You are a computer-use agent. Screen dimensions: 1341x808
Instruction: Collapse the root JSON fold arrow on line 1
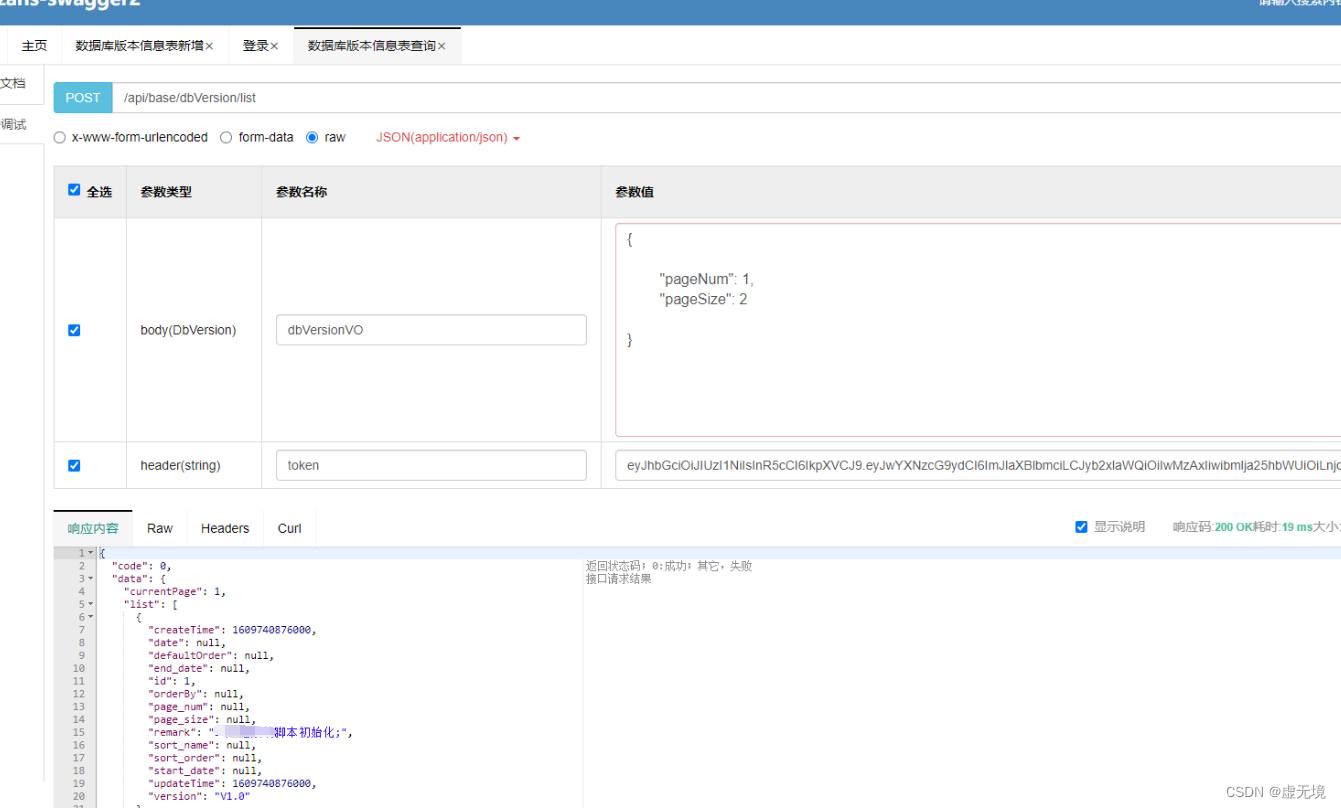pos(91,553)
